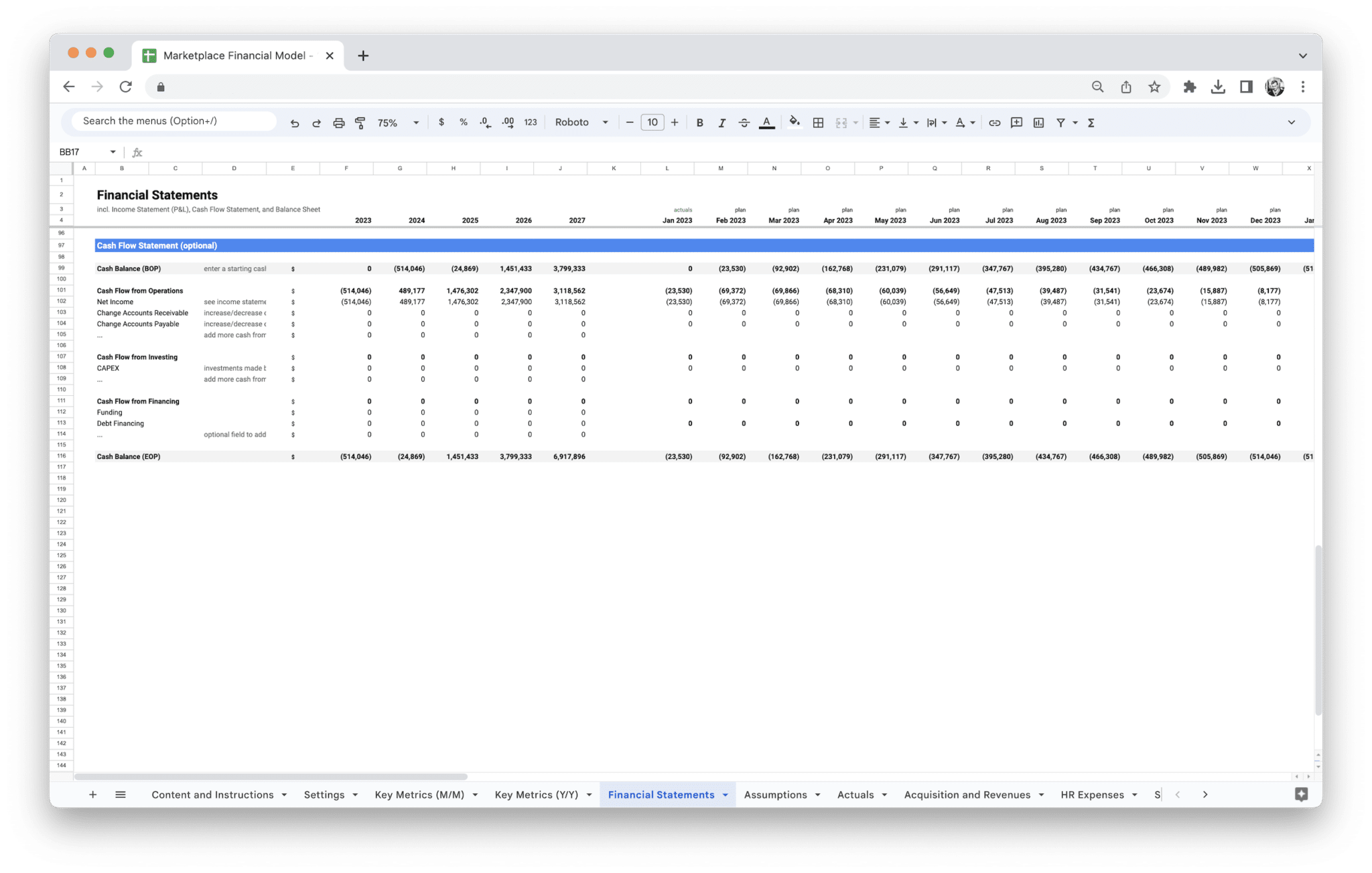Open the Roboto font family dropdown
This screenshot has width=1372, height=873.
(579, 122)
